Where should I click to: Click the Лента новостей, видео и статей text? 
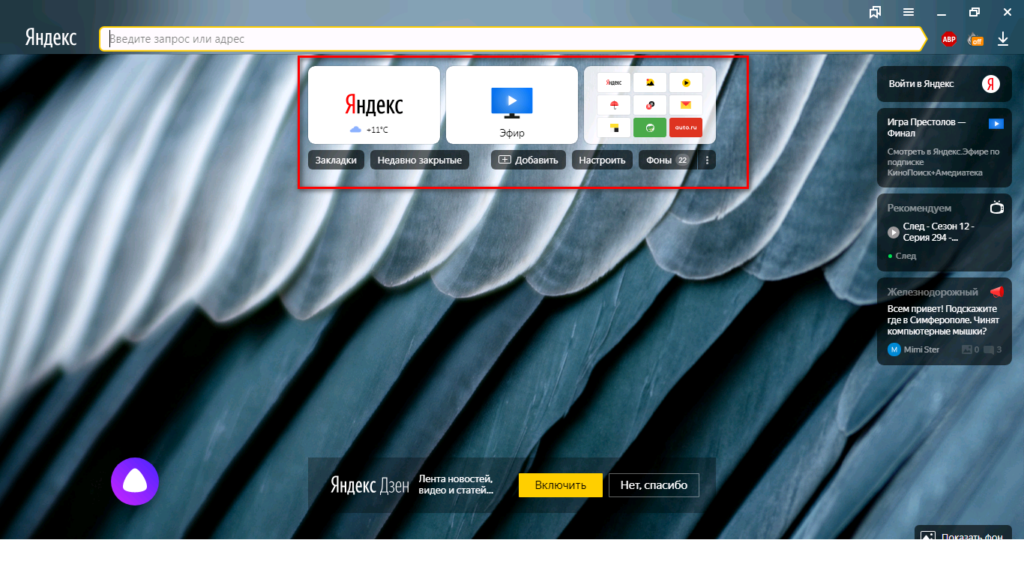[x=456, y=485]
